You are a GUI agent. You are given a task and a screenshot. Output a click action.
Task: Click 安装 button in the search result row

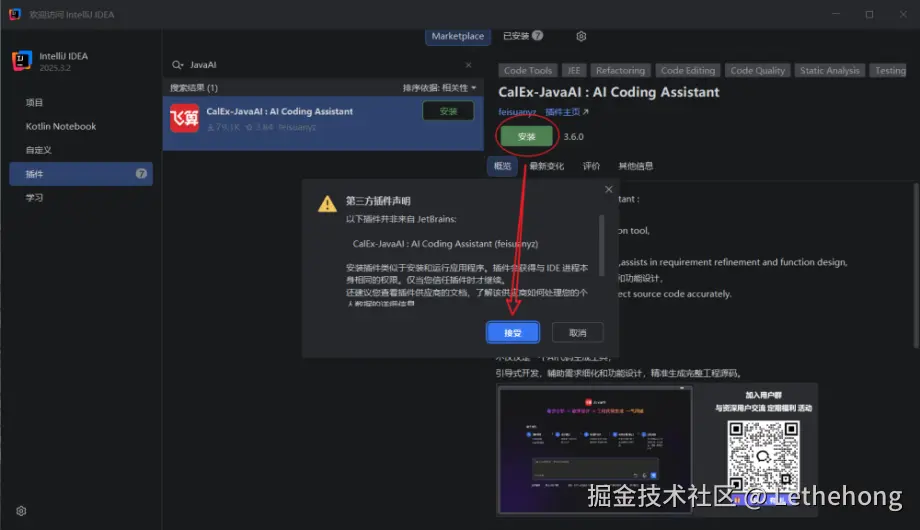[x=448, y=111]
